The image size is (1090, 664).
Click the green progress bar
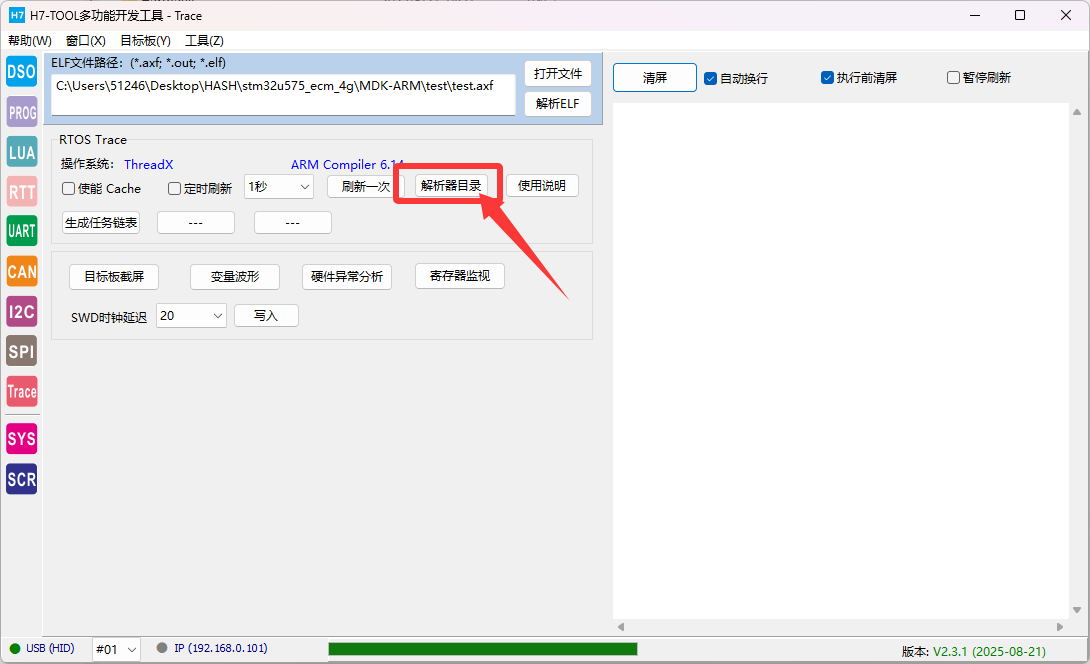[482, 649]
